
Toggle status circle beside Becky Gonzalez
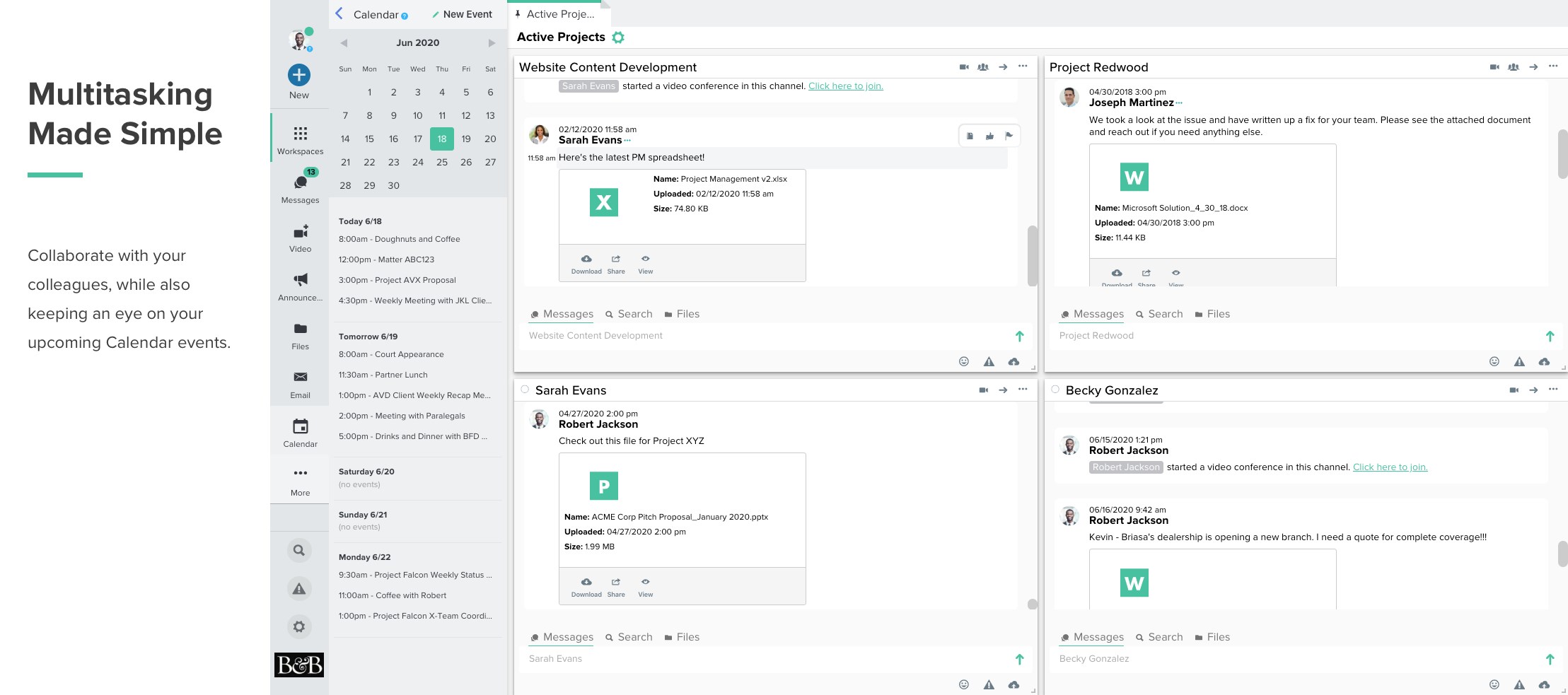[1055, 390]
